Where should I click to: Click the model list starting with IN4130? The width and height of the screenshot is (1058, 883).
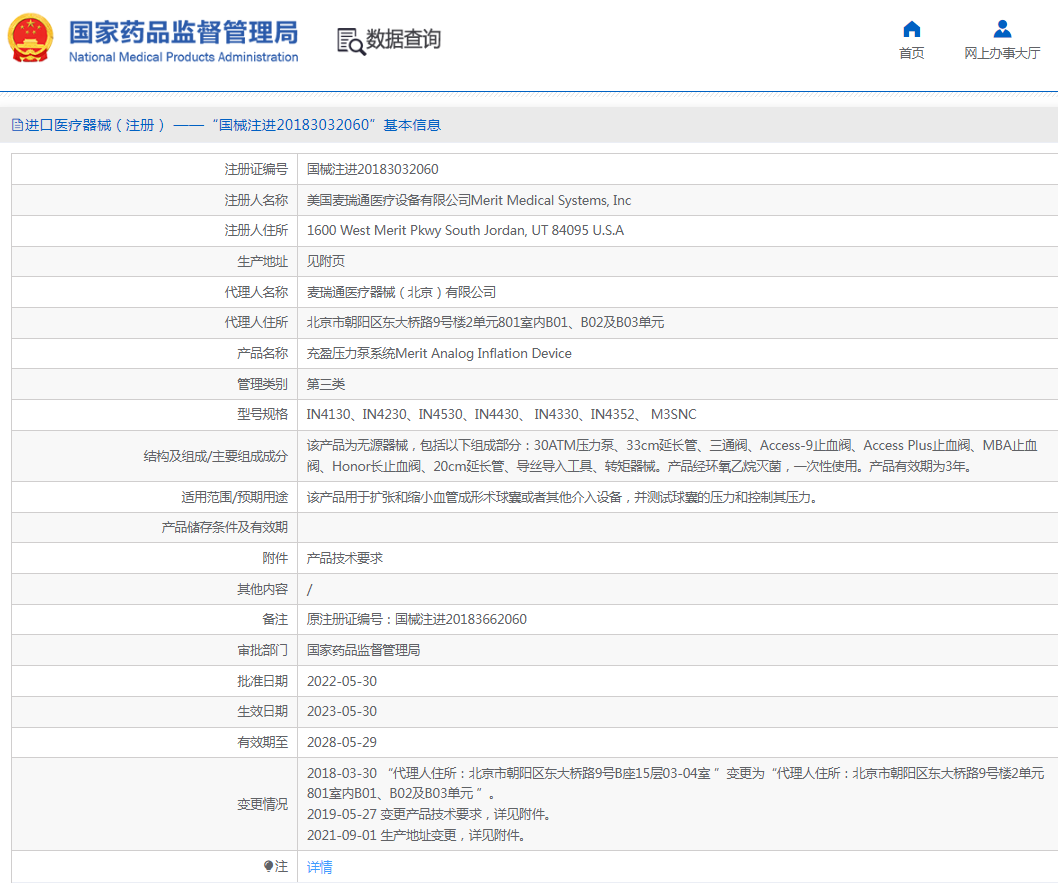pyautogui.click(x=501, y=414)
